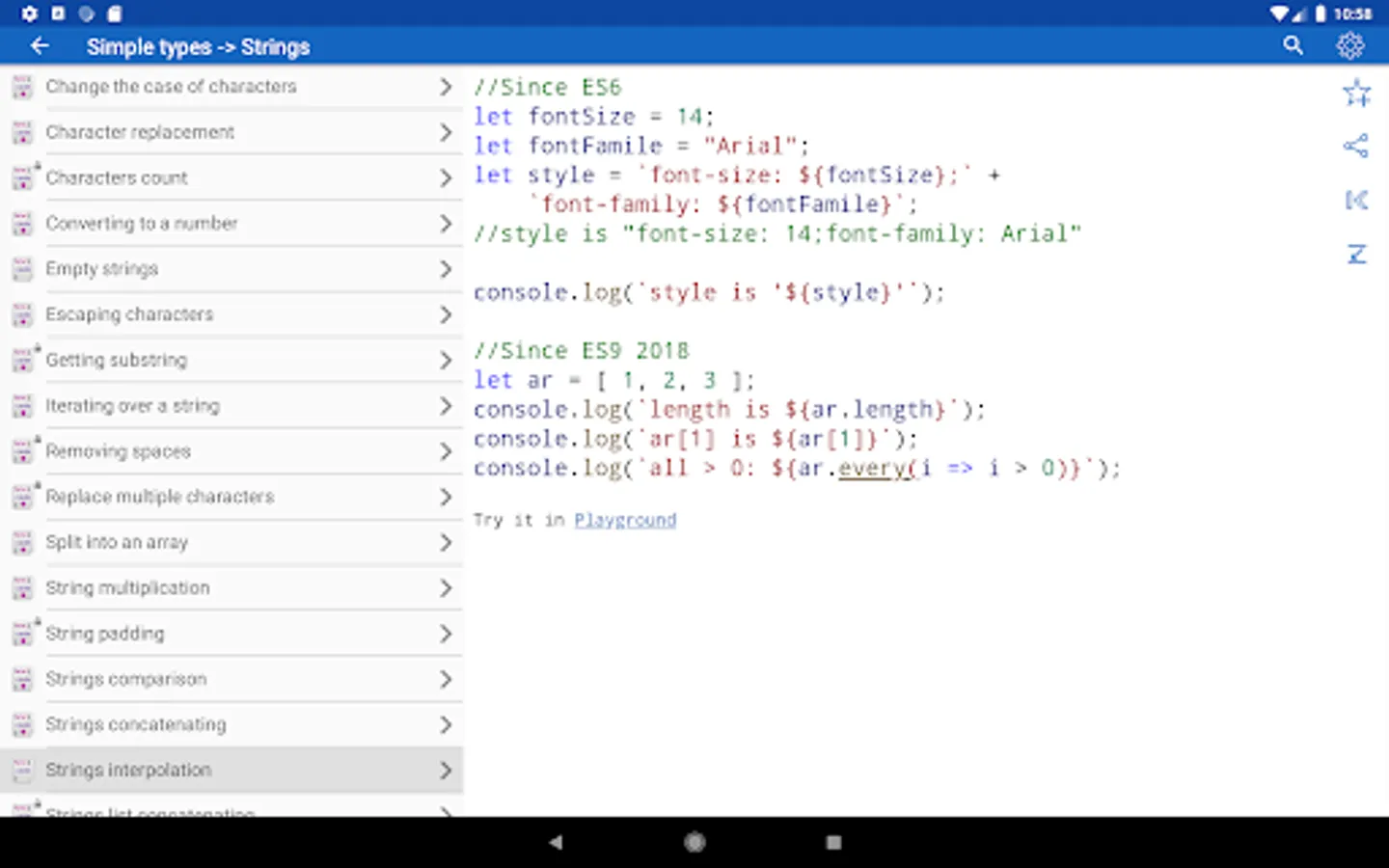The width and height of the screenshot is (1389, 868).
Task: Open the Character replacement topic
Action: pyautogui.click(x=231, y=132)
